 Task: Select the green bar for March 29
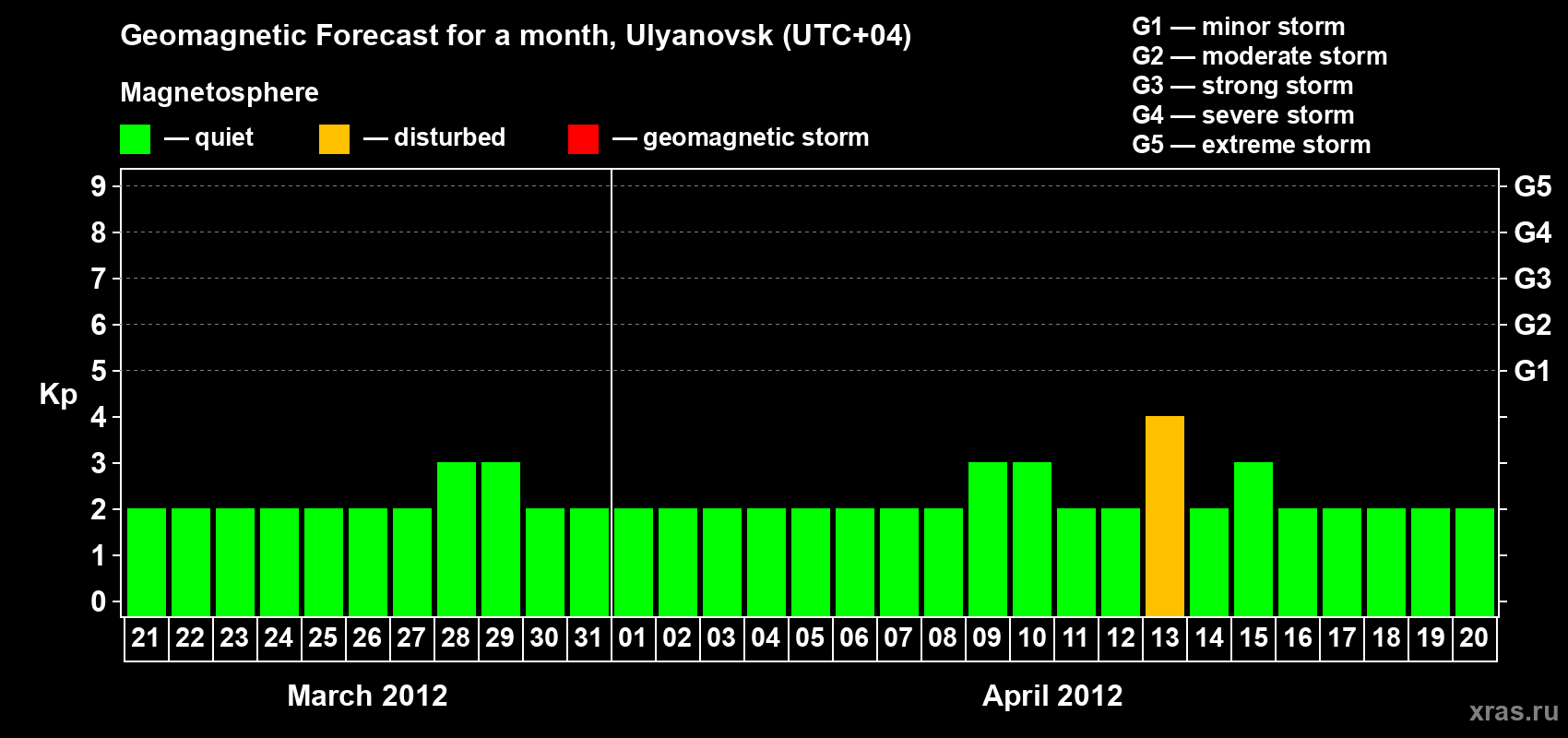click(x=501, y=540)
